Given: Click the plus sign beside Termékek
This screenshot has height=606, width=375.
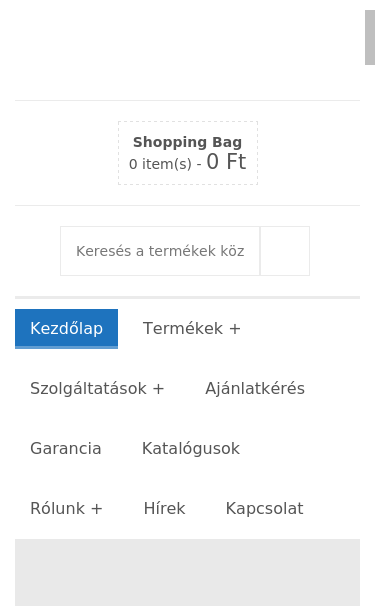Looking at the screenshot, I should [x=235, y=329].
